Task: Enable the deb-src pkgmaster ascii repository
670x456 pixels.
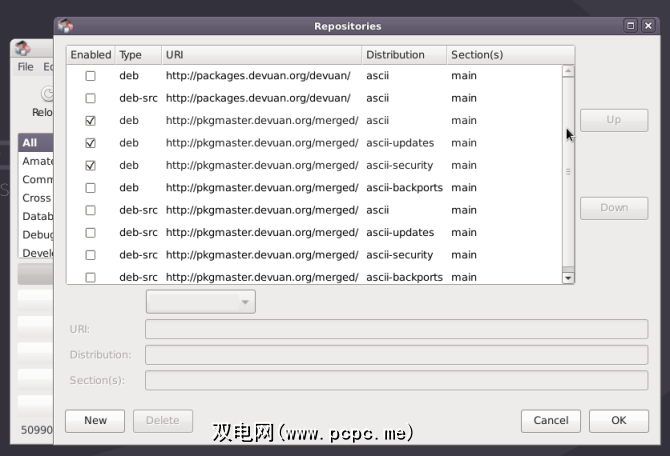Action: coord(90,210)
